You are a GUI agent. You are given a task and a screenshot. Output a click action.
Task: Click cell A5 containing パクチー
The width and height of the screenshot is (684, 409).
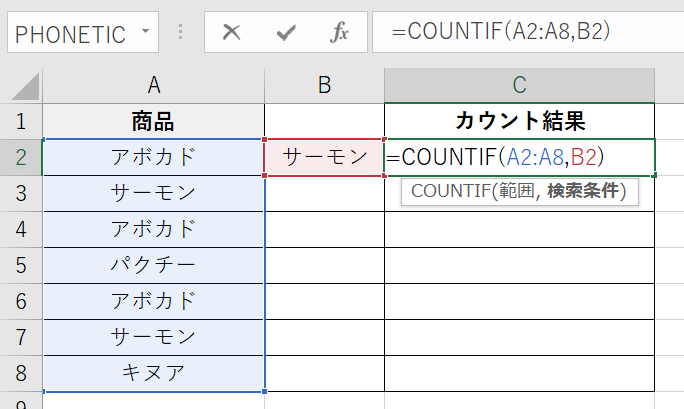[153, 266]
